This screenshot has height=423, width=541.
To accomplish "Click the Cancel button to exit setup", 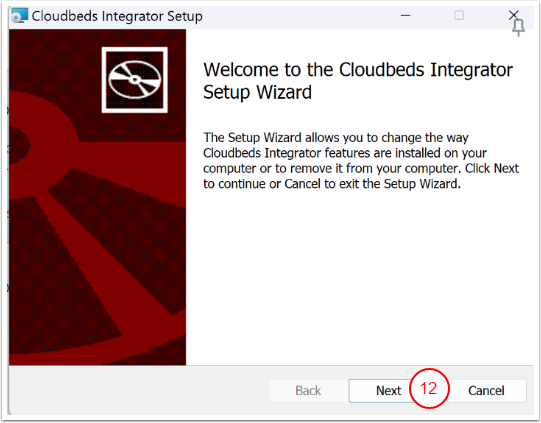I will click(x=486, y=391).
